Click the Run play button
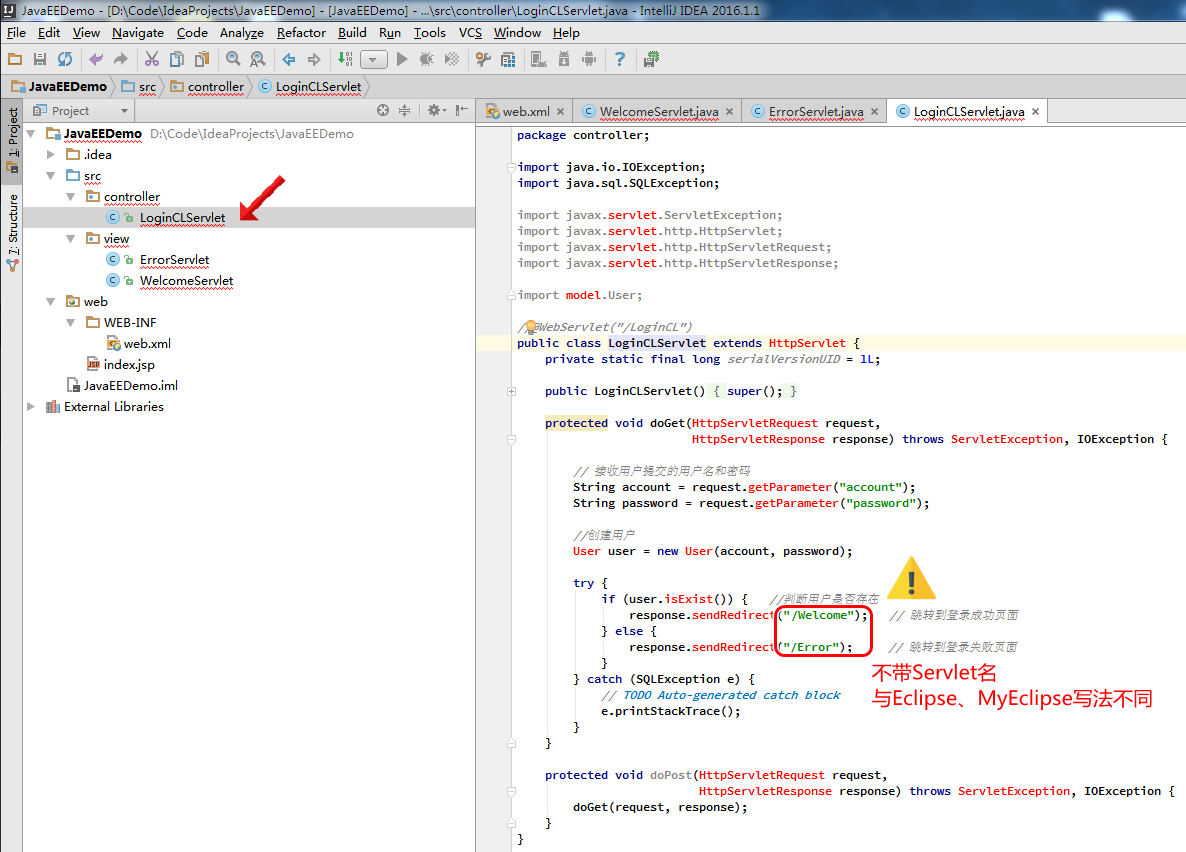Viewport: 1186px width, 852px height. pyautogui.click(x=402, y=59)
